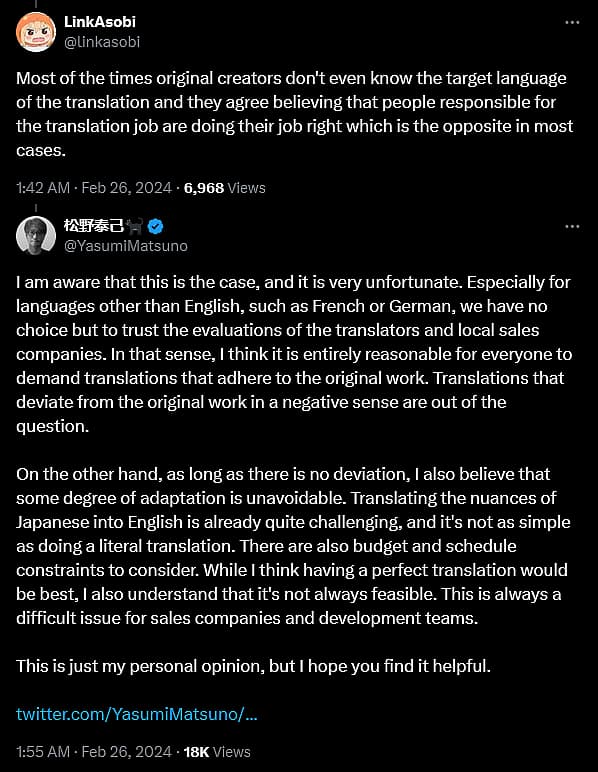Image resolution: width=598 pixels, height=772 pixels.
Task: Click the 18K Views count
Action: pos(217,752)
